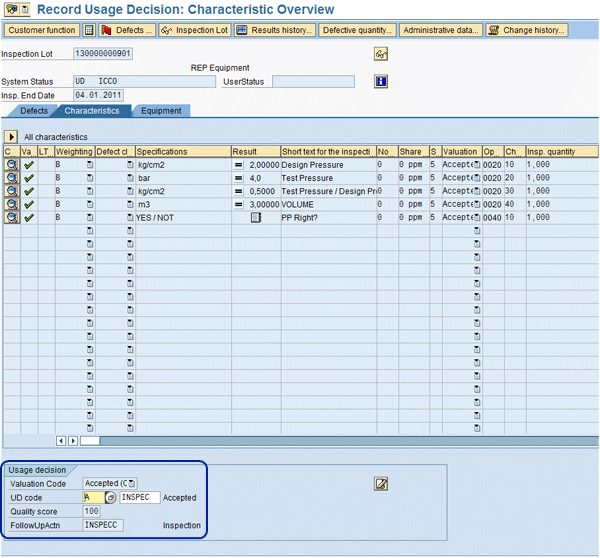600x558 pixels.
Task: Expand All characteristics with the arrow button
Action: [x=11, y=136]
